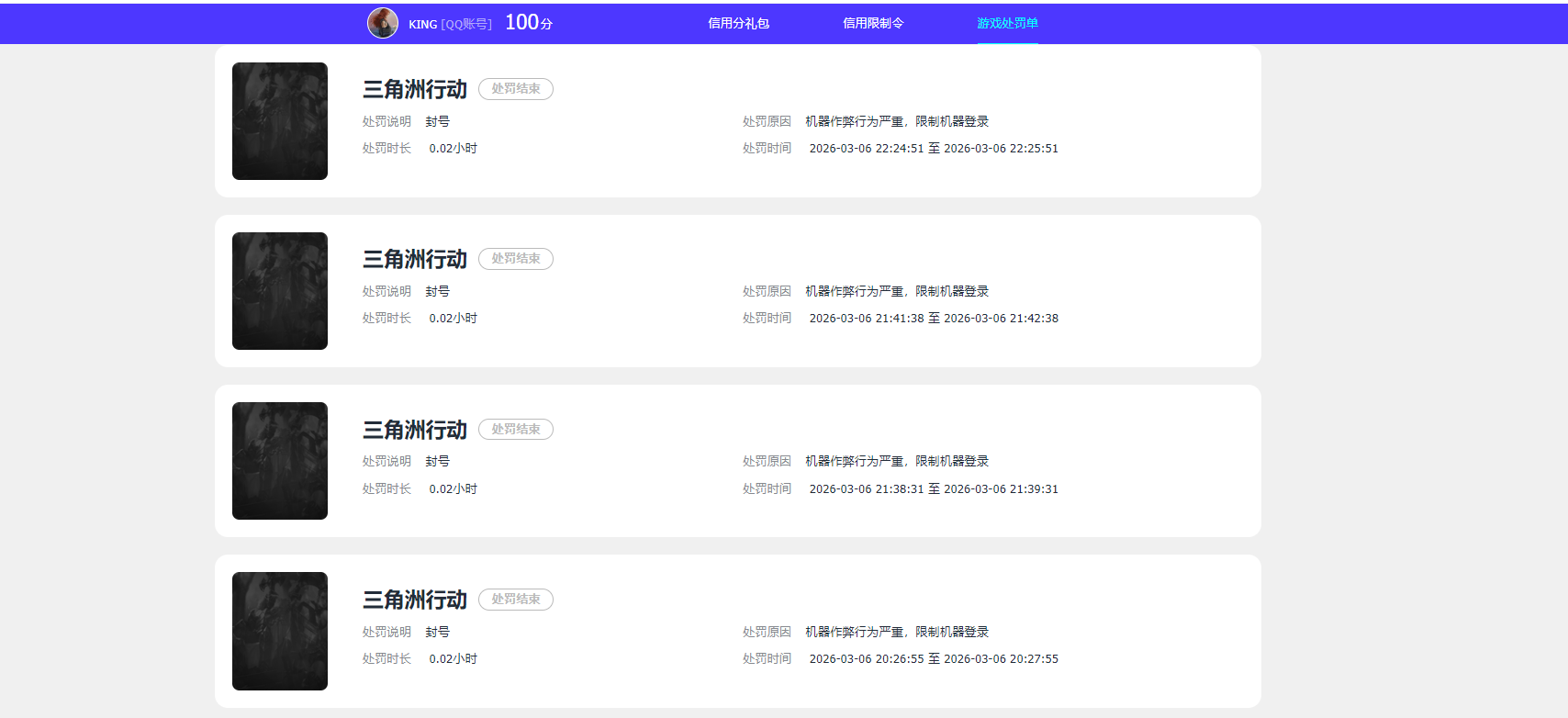This screenshot has height=718, width=1568.
Task: Click time range 2026-03-06 21:41:38 至 21:42:38
Action: (x=934, y=318)
